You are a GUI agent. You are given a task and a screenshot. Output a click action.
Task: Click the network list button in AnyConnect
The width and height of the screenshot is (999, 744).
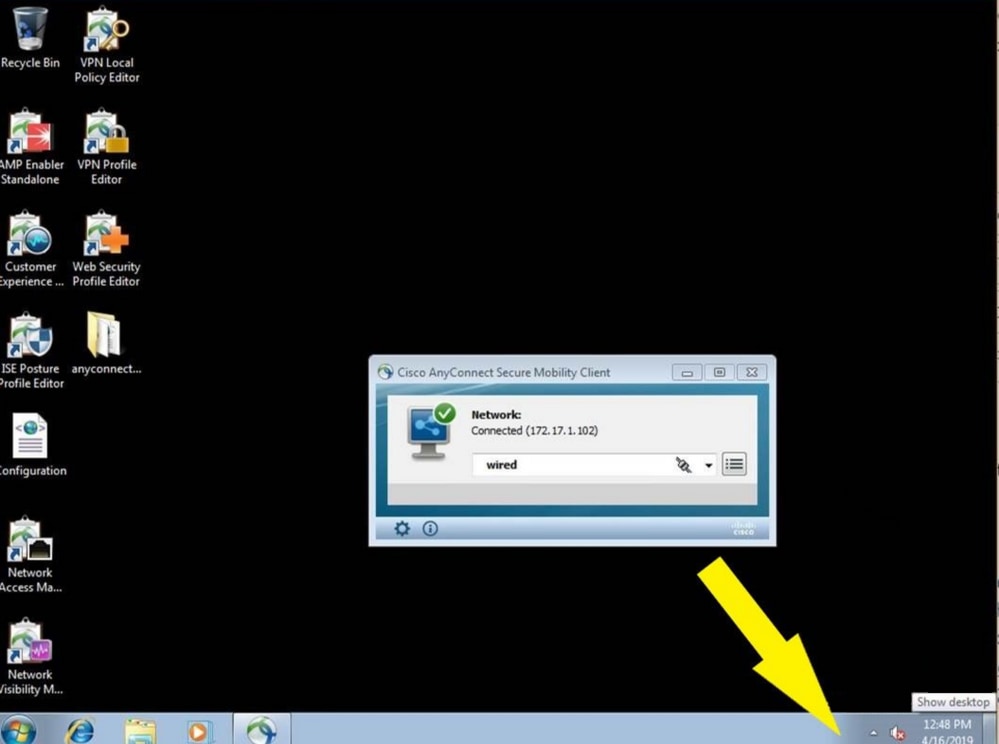(734, 464)
